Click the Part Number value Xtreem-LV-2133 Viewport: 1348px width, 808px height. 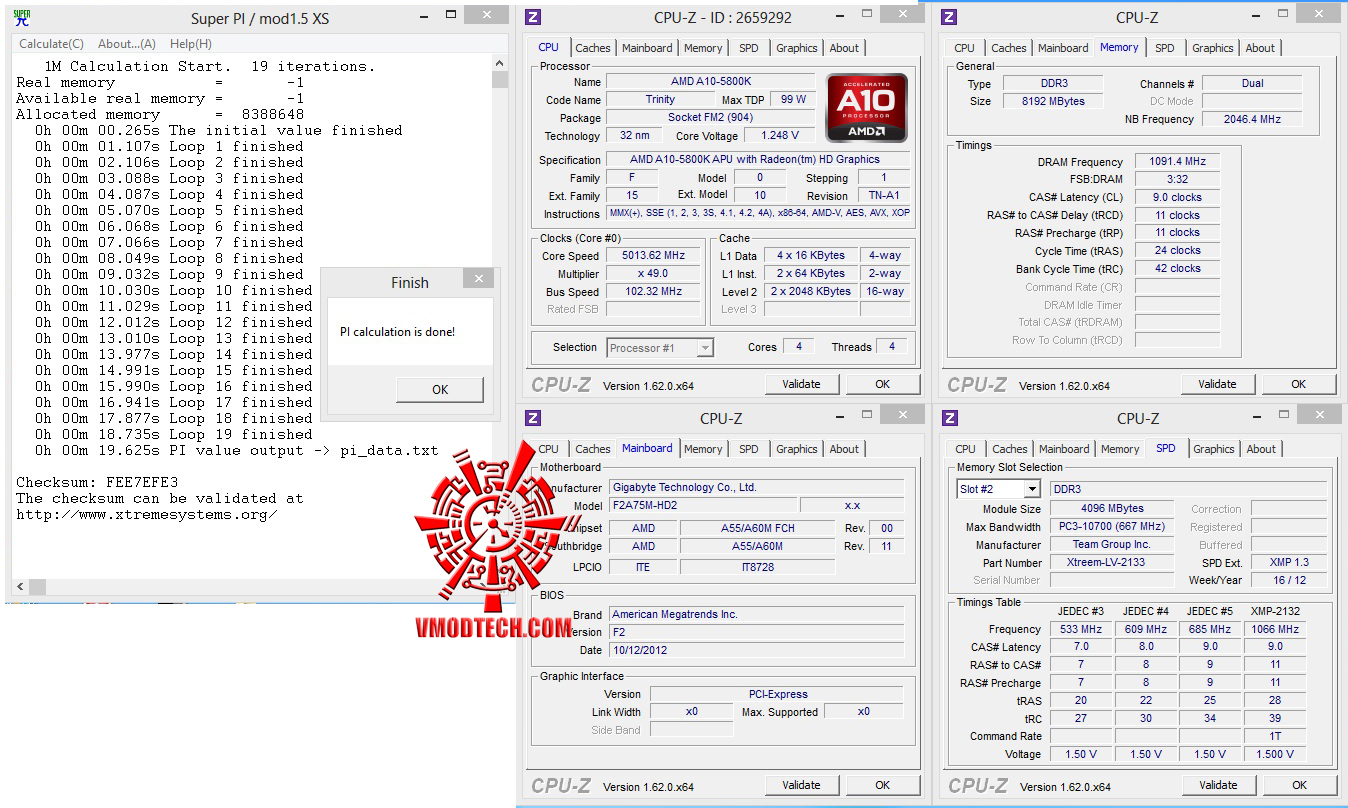tap(1113, 563)
